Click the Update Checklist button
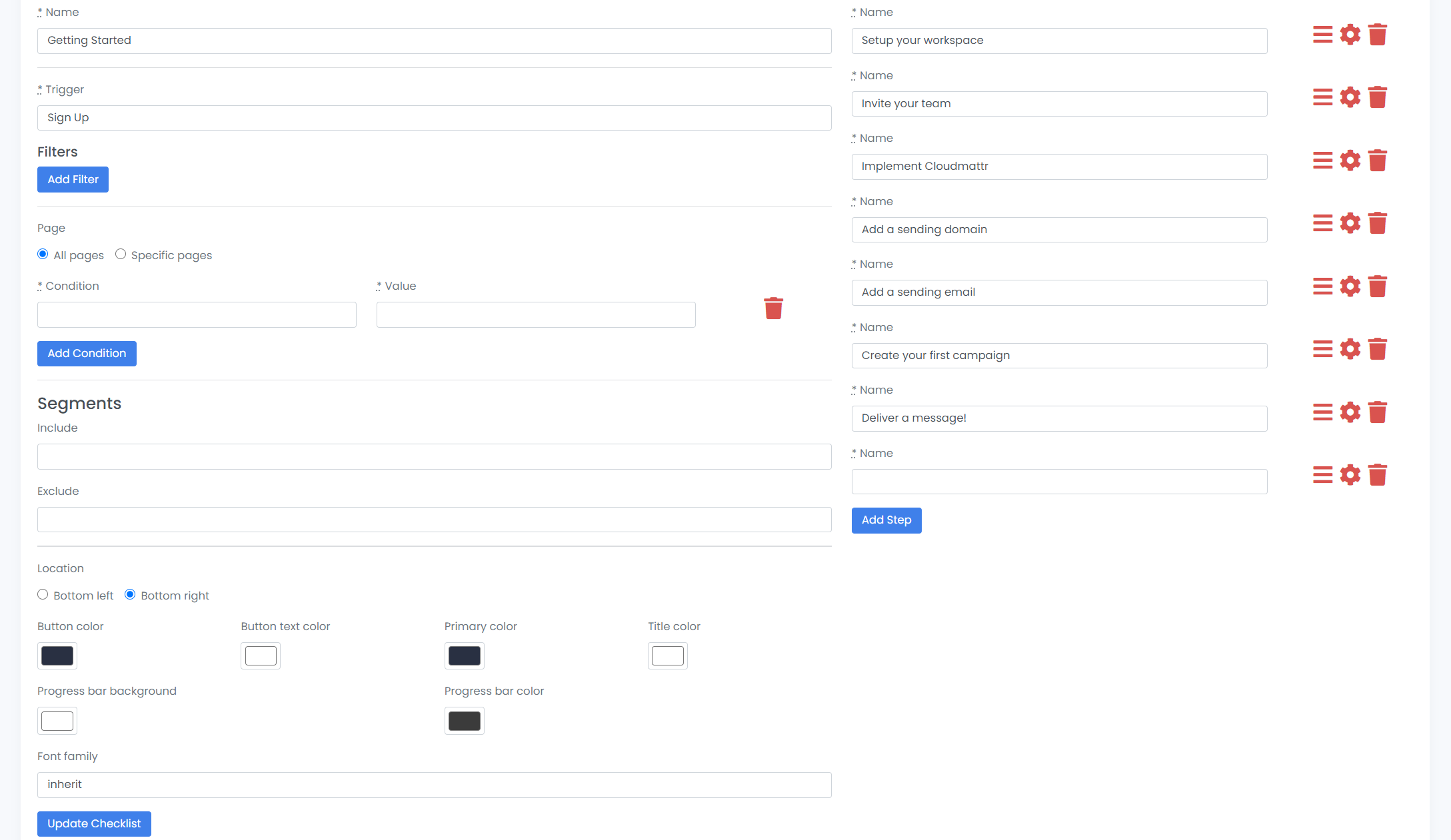Screen dimensions: 1451x840 [x=94, y=824]
